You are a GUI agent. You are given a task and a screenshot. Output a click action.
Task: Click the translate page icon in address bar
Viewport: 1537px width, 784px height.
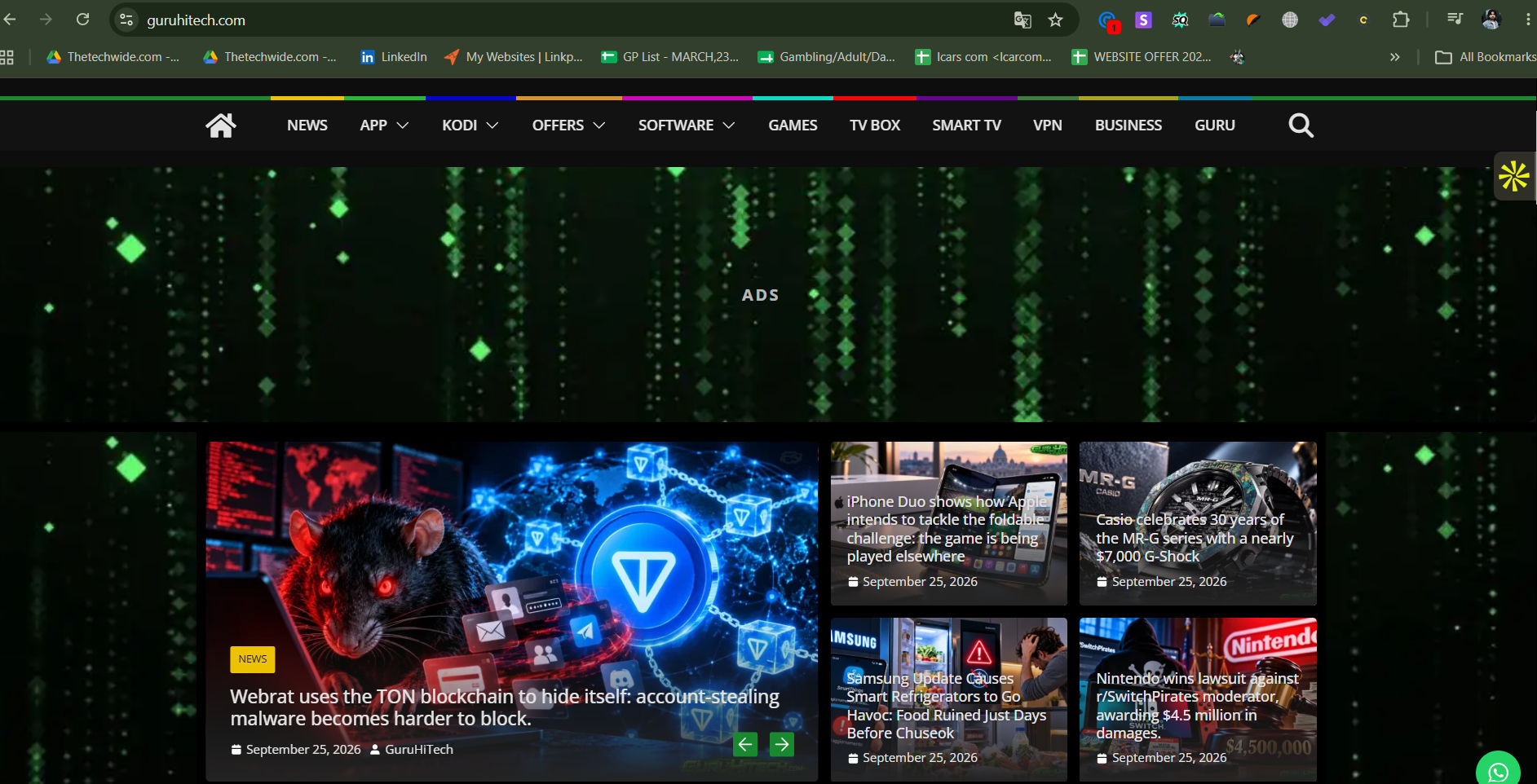click(1022, 20)
